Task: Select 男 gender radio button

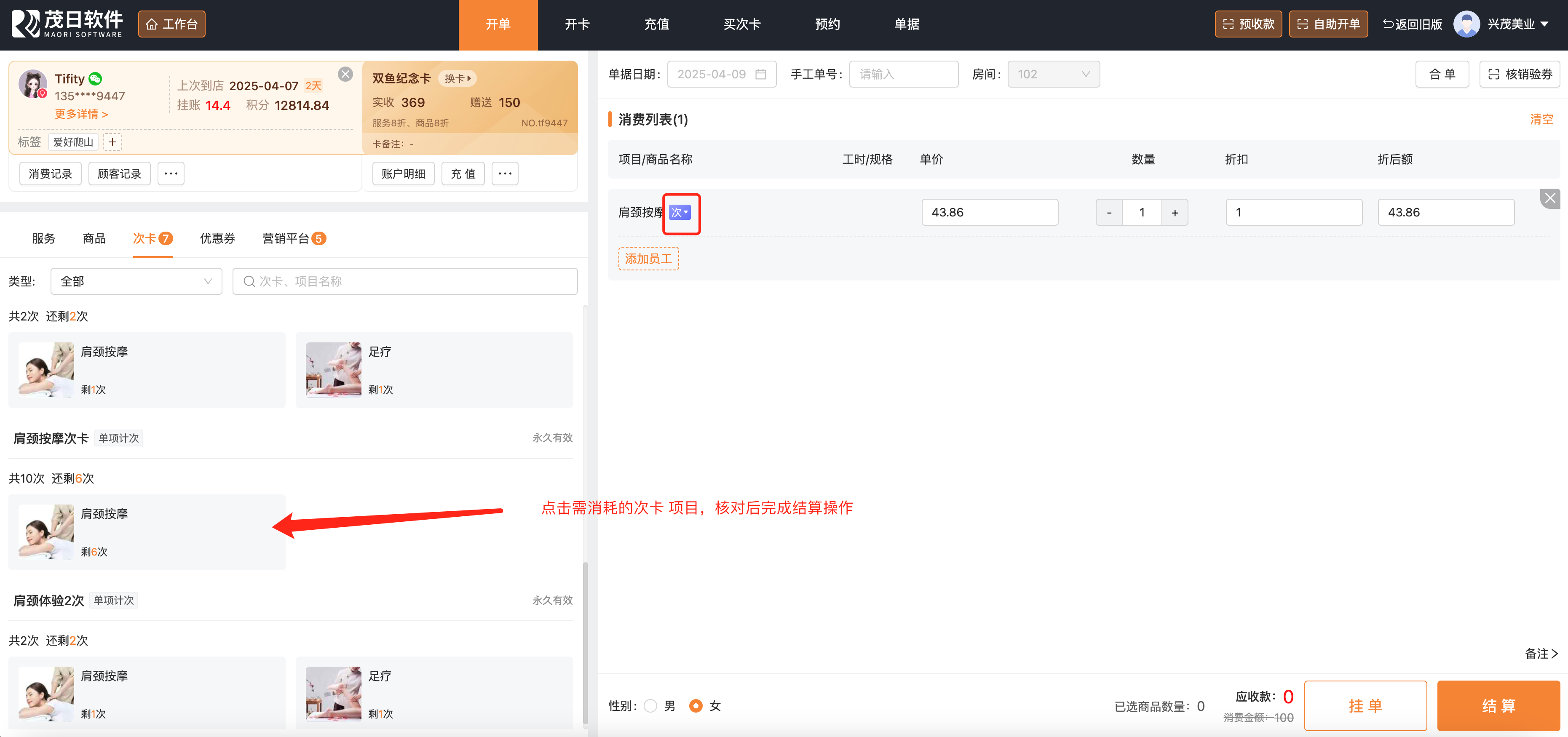Action: click(651, 705)
